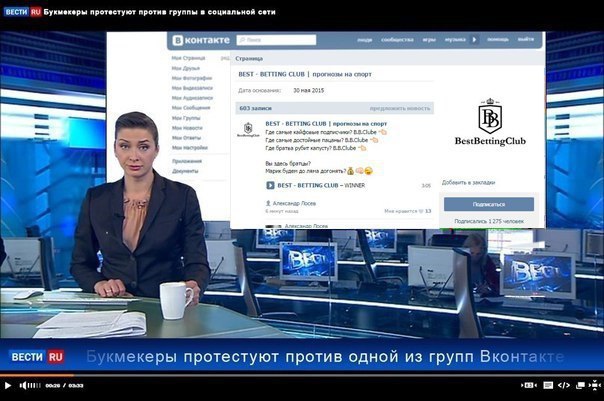
Task: Click the ВКонтакте logo in the header
Action: (201, 40)
